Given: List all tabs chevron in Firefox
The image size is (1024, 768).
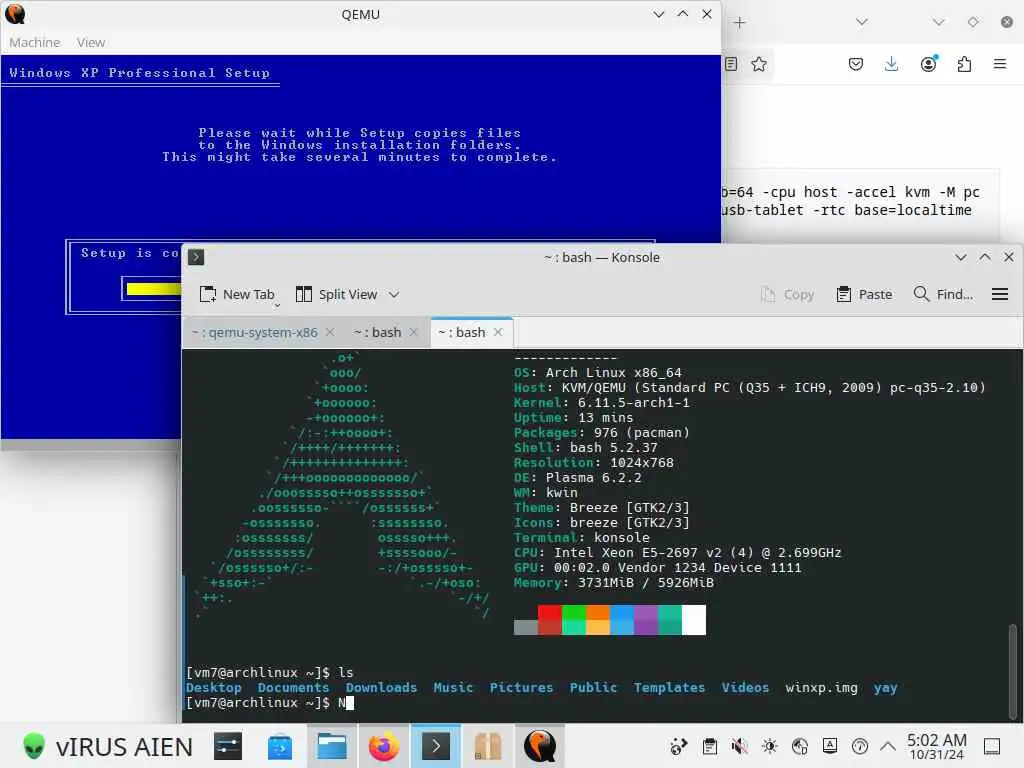Looking at the screenshot, I should tap(862, 22).
